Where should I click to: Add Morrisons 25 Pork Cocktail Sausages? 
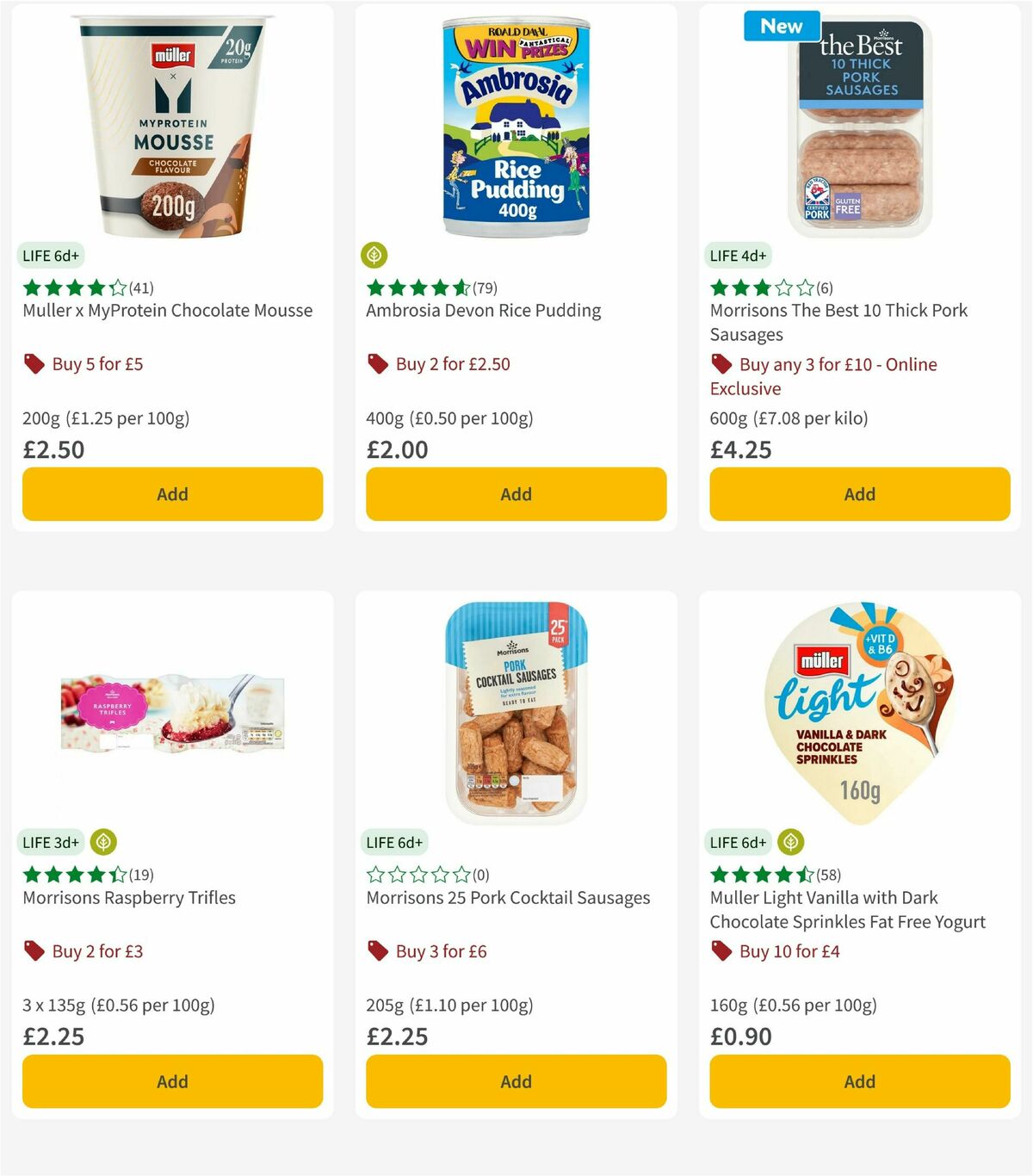[515, 1081]
